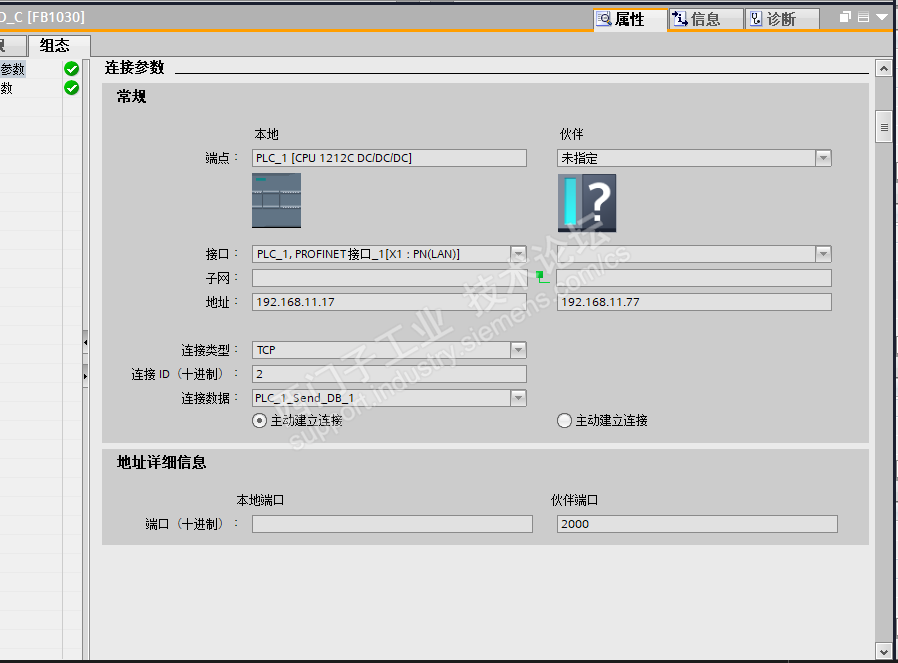Viewport: 898px width, 663px height.
Task: Select the 参数 tree item on left
Action: coord(13,69)
